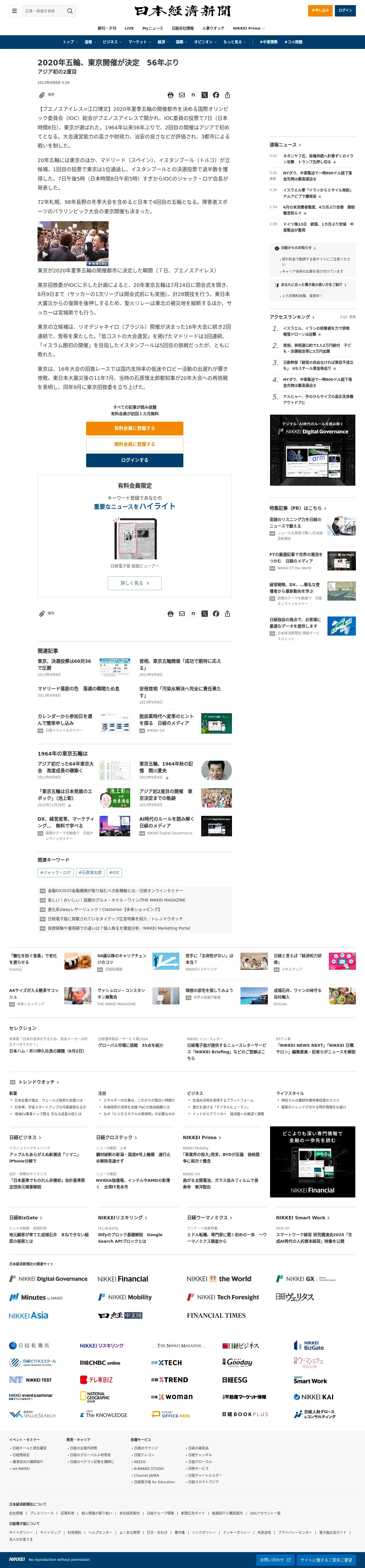
Task: Open the 日経ヴェリタス logo link
Action: pyautogui.click(x=295, y=1297)
